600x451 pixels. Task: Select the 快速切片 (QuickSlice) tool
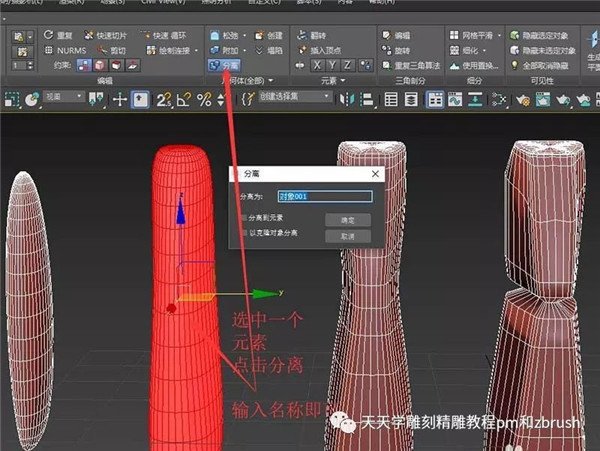pos(106,35)
